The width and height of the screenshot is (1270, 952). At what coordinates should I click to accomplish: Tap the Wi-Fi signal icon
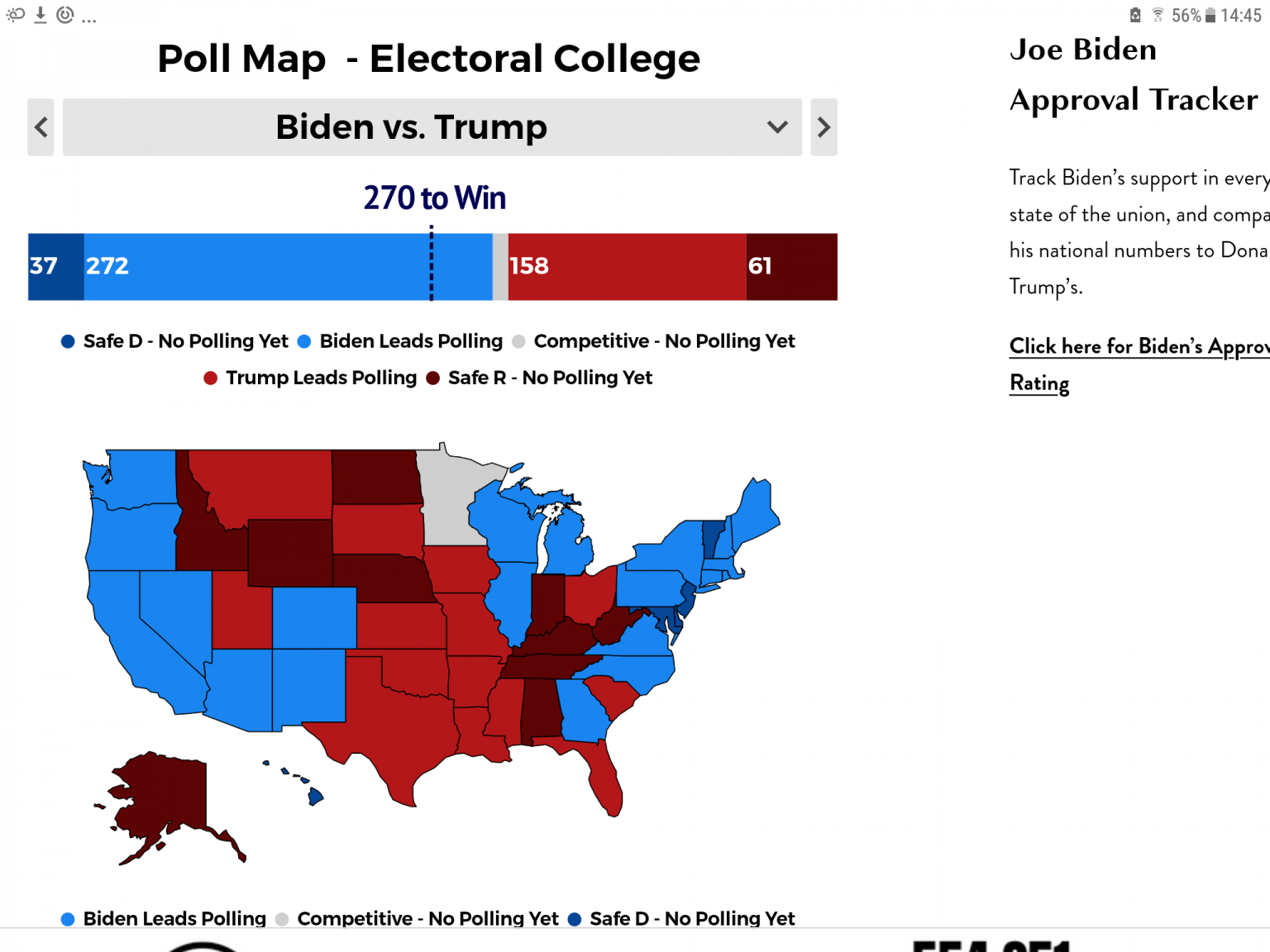pos(1158,15)
